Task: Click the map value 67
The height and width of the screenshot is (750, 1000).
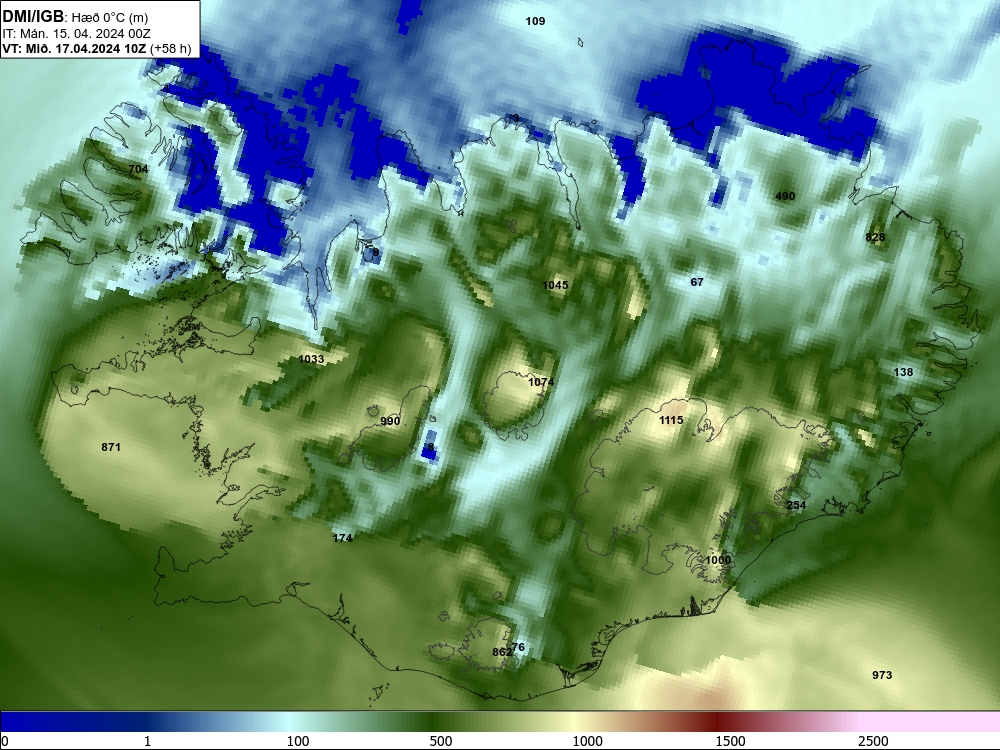Action: click(697, 282)
